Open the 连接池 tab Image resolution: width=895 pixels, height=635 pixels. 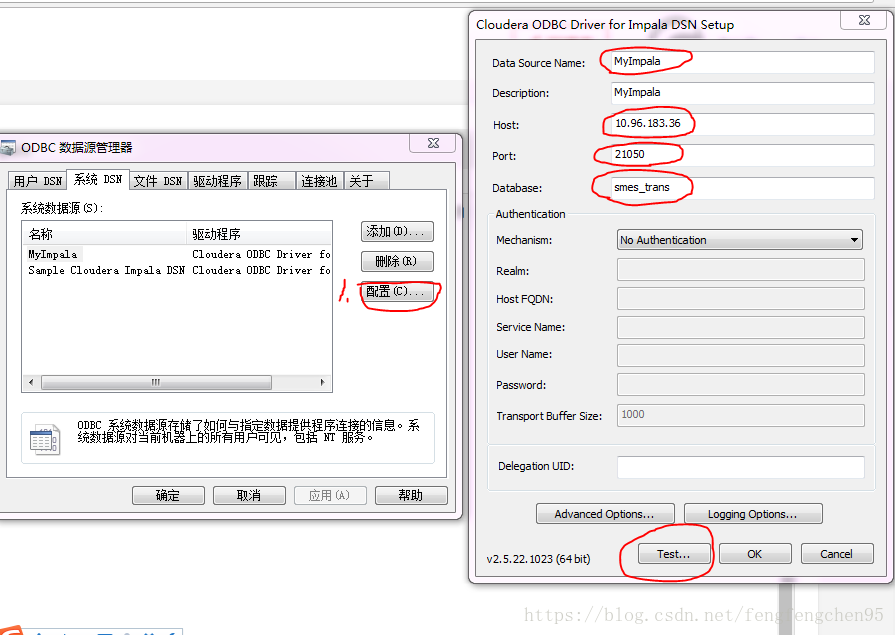[x=319, y=181]
